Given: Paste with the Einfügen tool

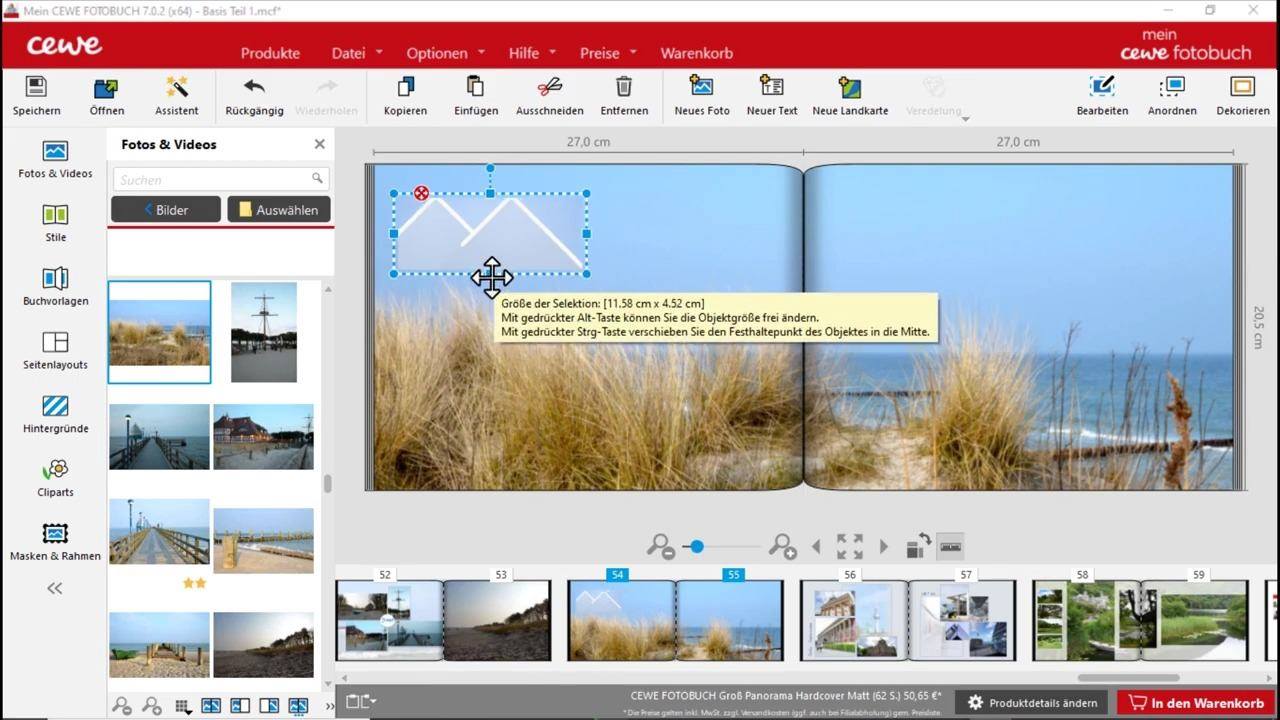Looking at the screenshot, I should pos(476,96).
